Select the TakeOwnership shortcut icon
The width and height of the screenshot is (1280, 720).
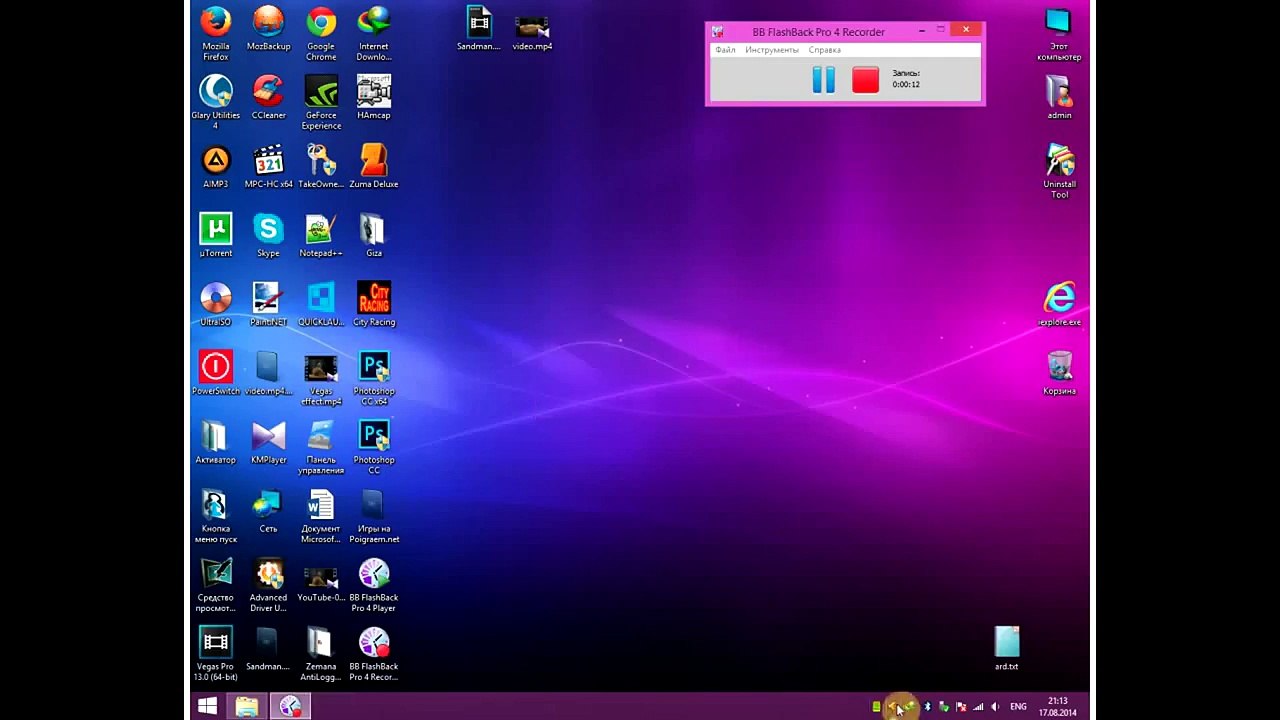point(321,166)
